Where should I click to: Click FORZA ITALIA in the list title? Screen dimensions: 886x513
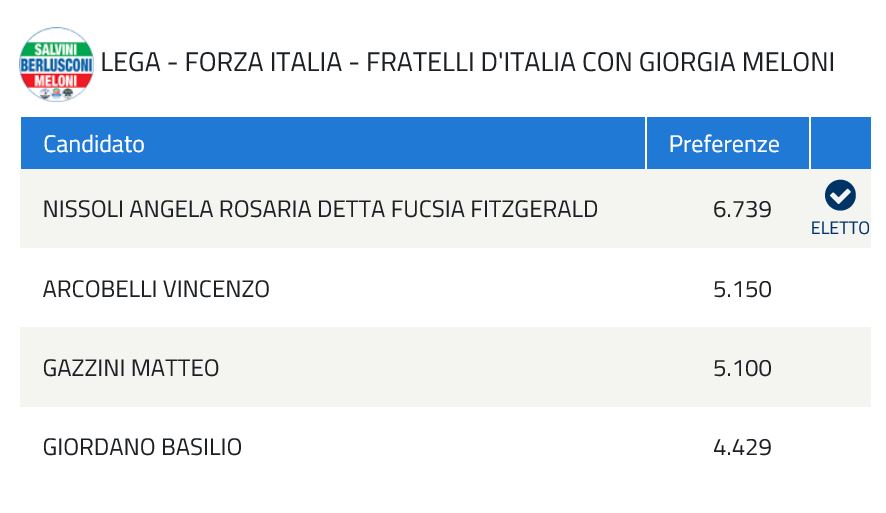pos(263,62)
